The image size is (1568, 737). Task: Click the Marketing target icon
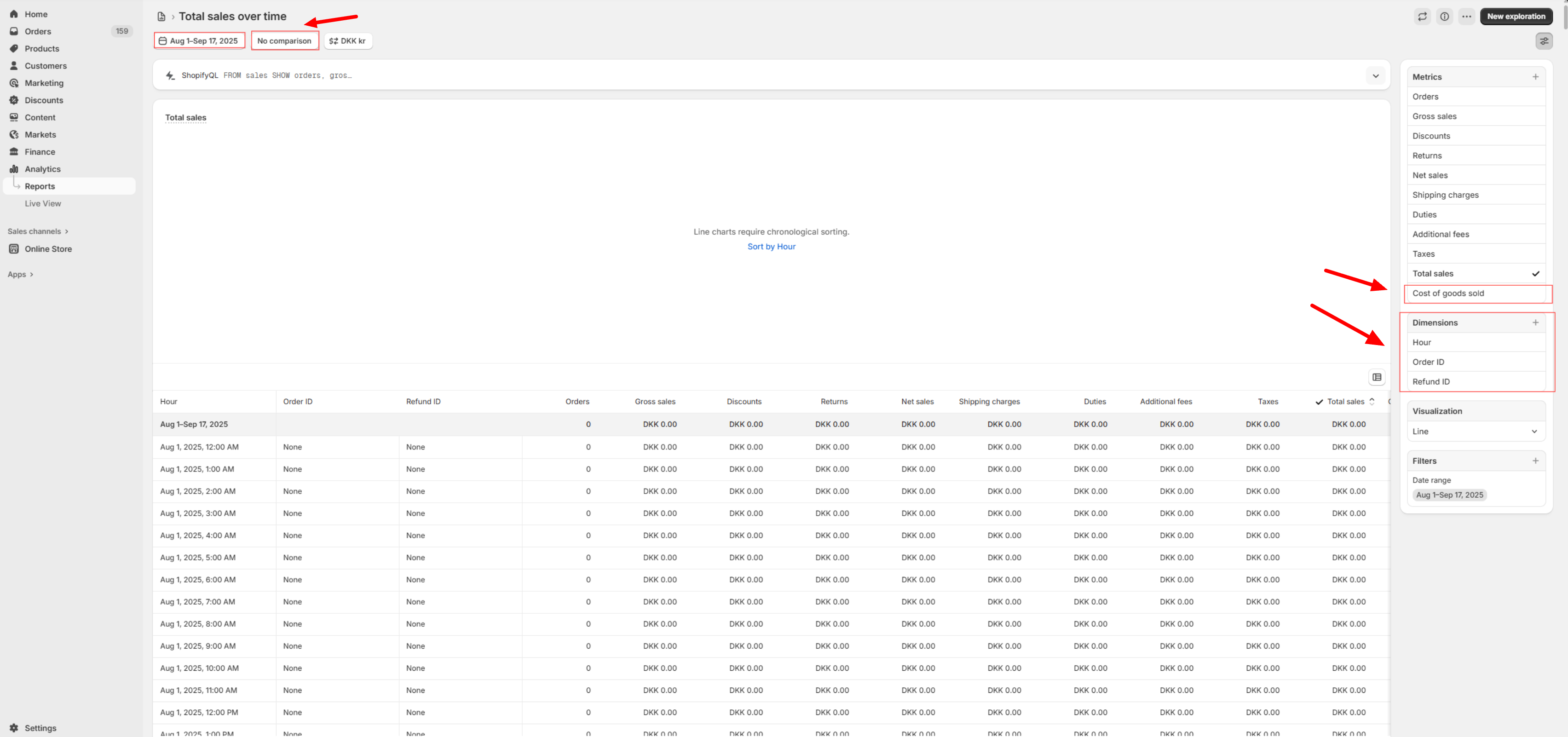tap(14, 83)
